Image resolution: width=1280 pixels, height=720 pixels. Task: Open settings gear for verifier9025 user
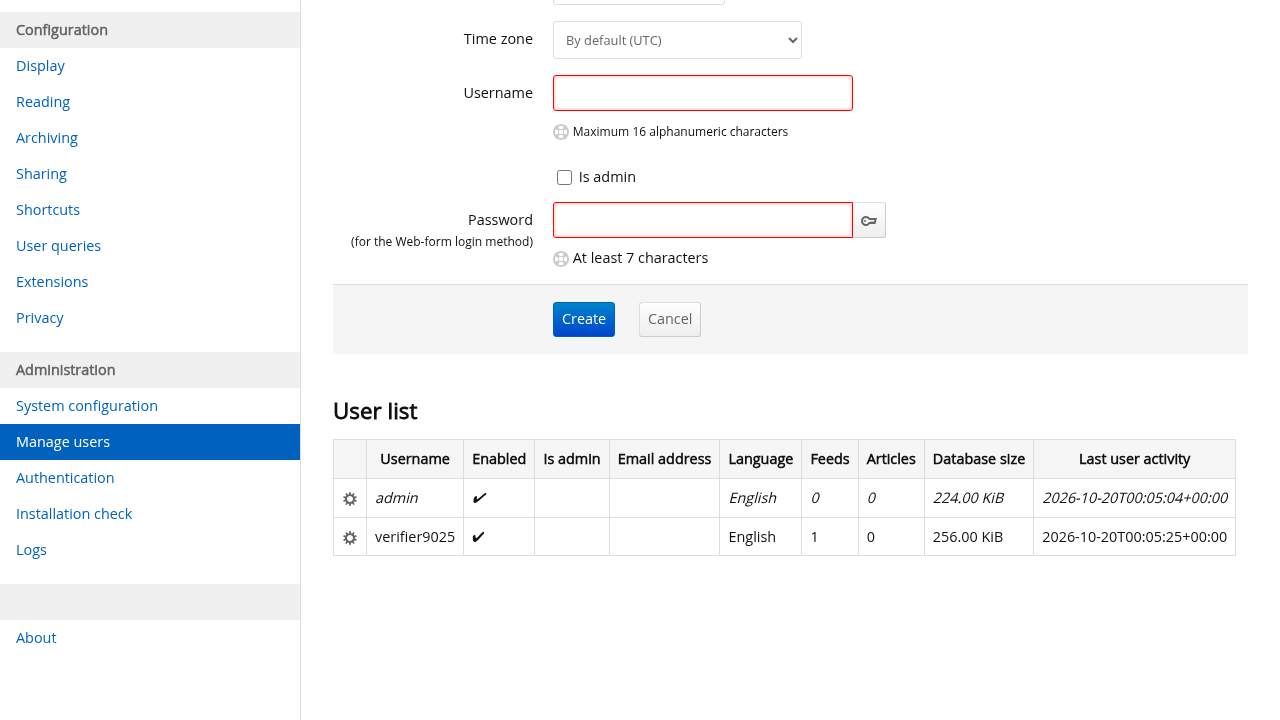[350, 538]
